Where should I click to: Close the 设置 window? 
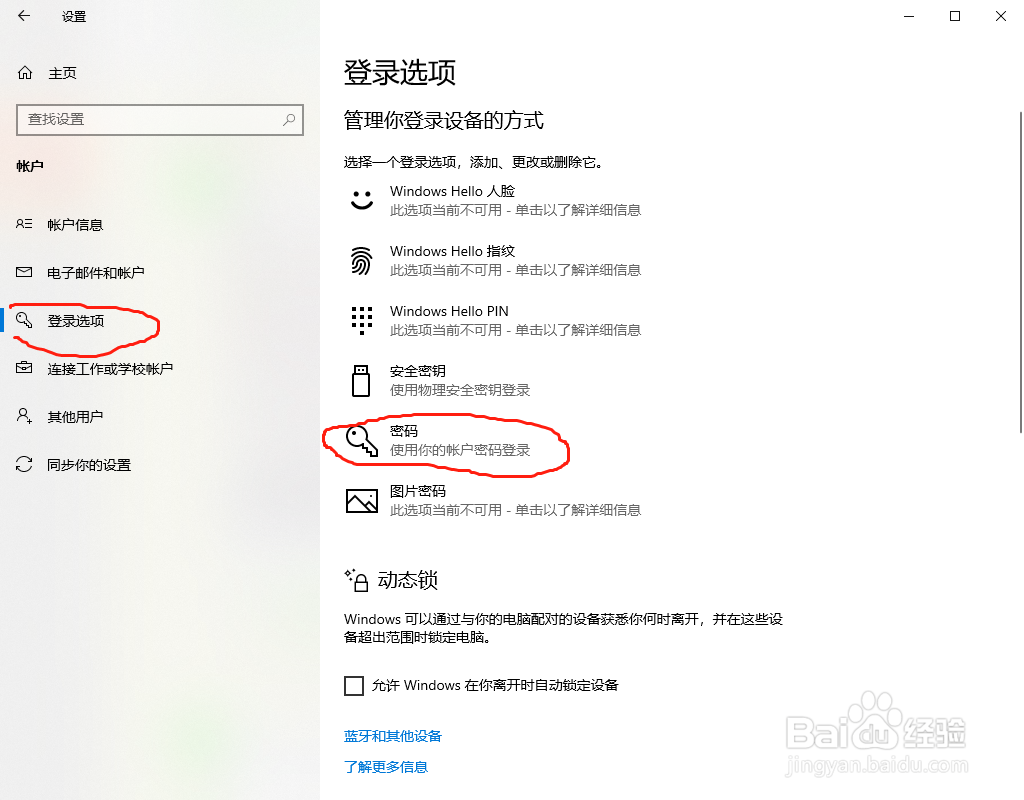1000,16
